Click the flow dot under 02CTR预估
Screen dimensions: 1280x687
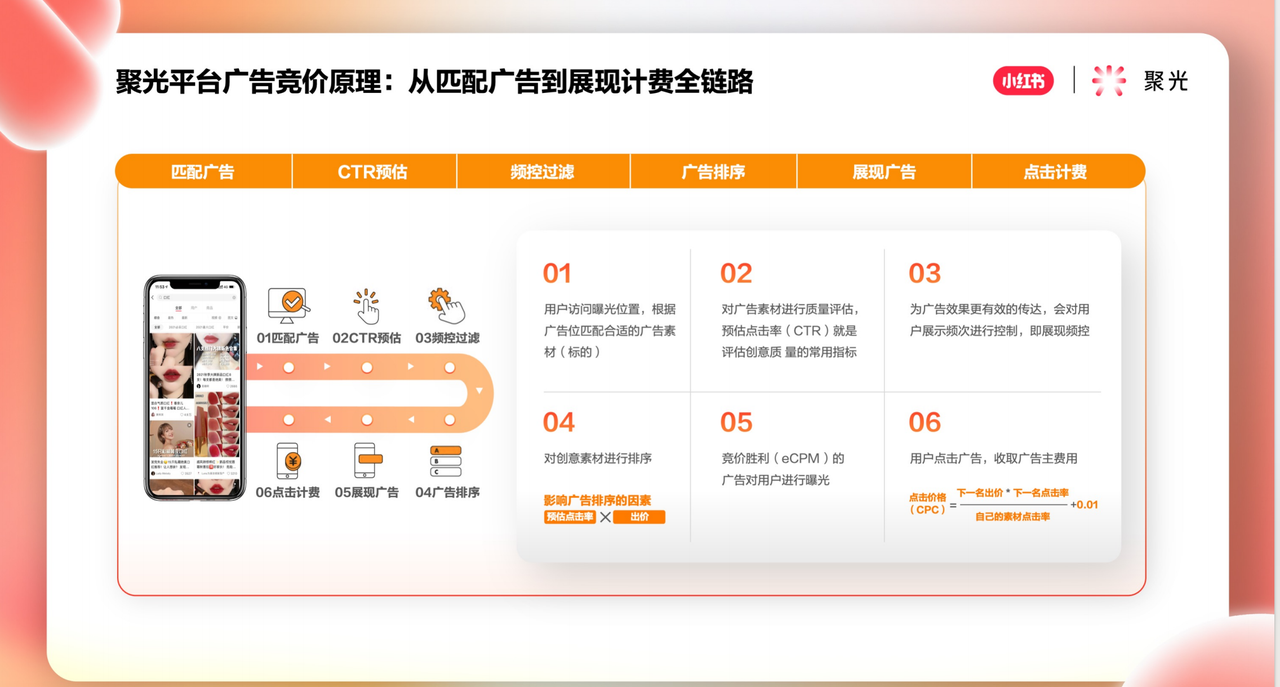tap(367, 368)
